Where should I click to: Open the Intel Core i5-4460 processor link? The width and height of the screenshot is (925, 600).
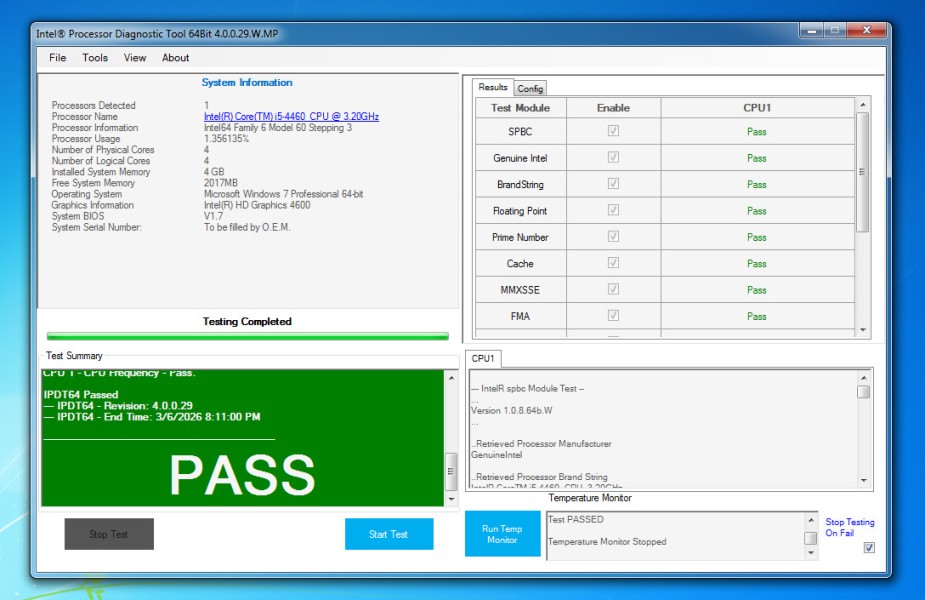pyautogui.click(x=291, y=117)
